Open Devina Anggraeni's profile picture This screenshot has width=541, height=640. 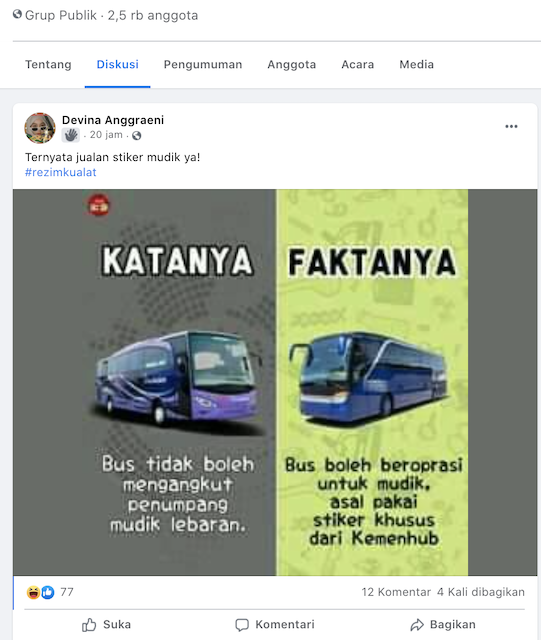coord(40,128)
